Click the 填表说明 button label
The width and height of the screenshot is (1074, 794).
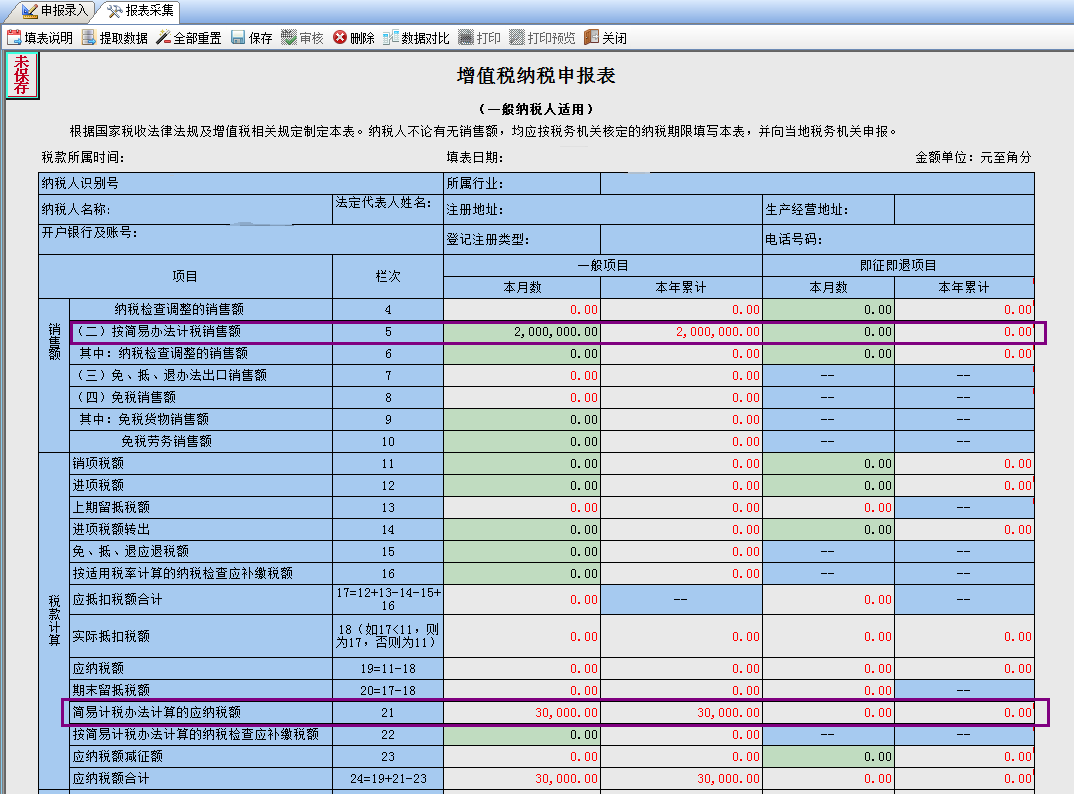pyautogui.click(x=48, y=38)
